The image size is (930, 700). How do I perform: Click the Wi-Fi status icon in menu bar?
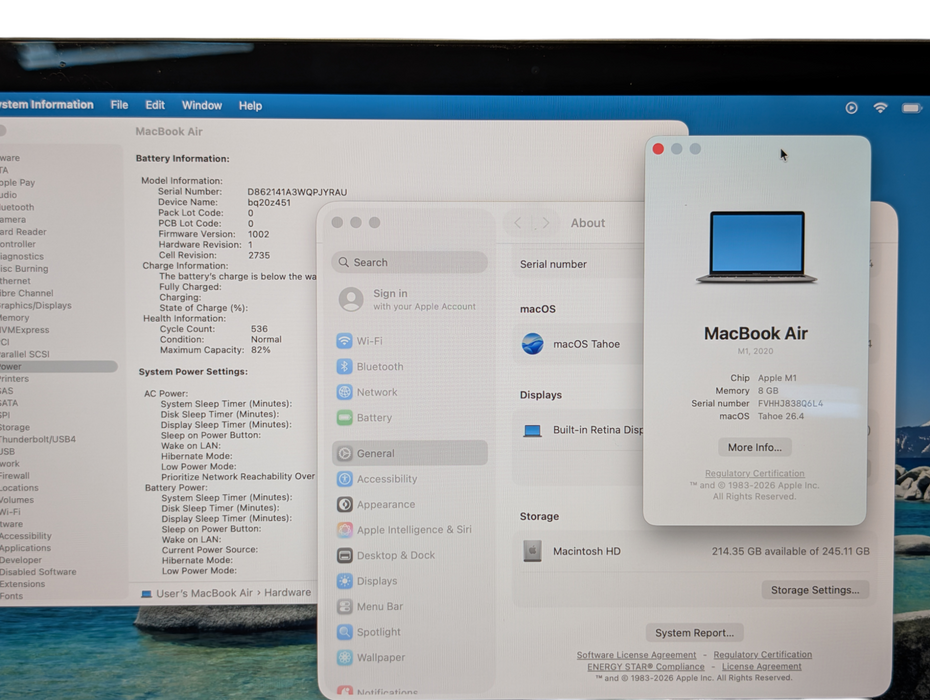(880, 107)
